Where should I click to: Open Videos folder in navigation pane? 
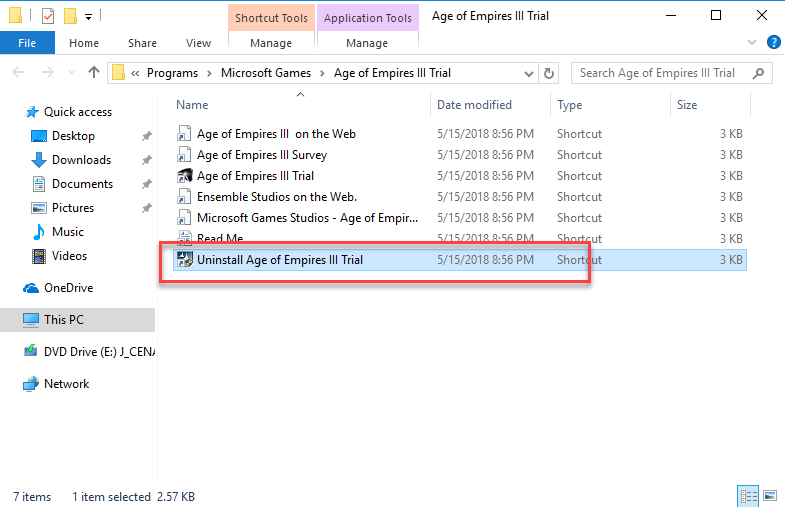pos(69,256)
